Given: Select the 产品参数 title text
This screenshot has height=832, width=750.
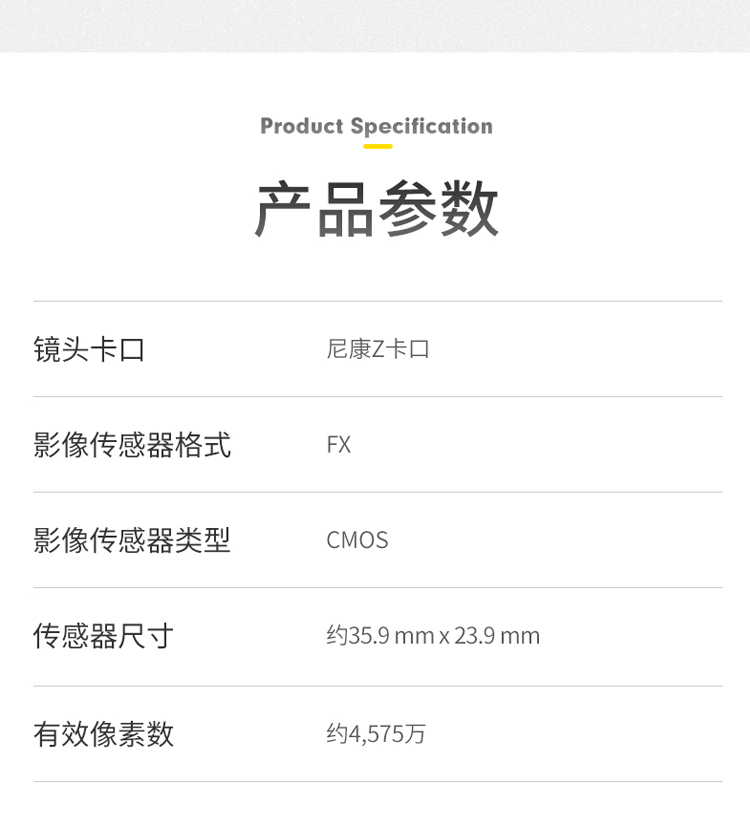Looking at the screenshot, I should pyautogui.click(x=376, y=209).
